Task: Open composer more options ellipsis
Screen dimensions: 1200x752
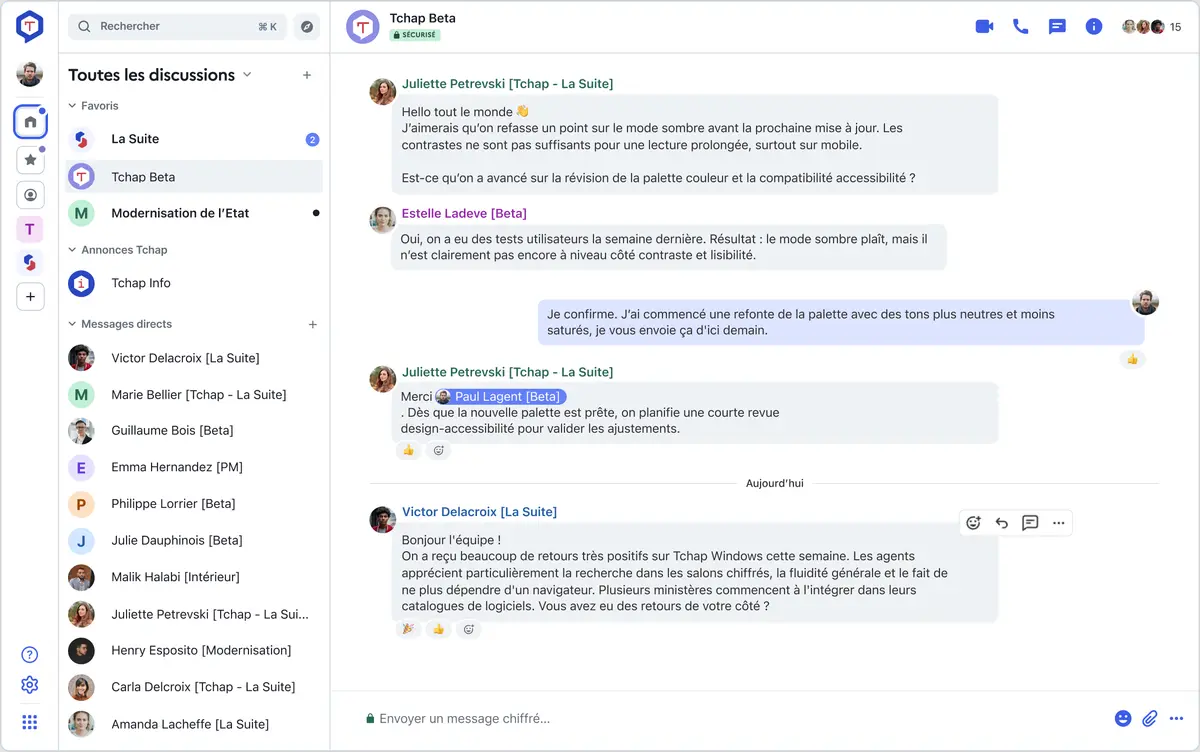Action: click(x=1176, y=718)
